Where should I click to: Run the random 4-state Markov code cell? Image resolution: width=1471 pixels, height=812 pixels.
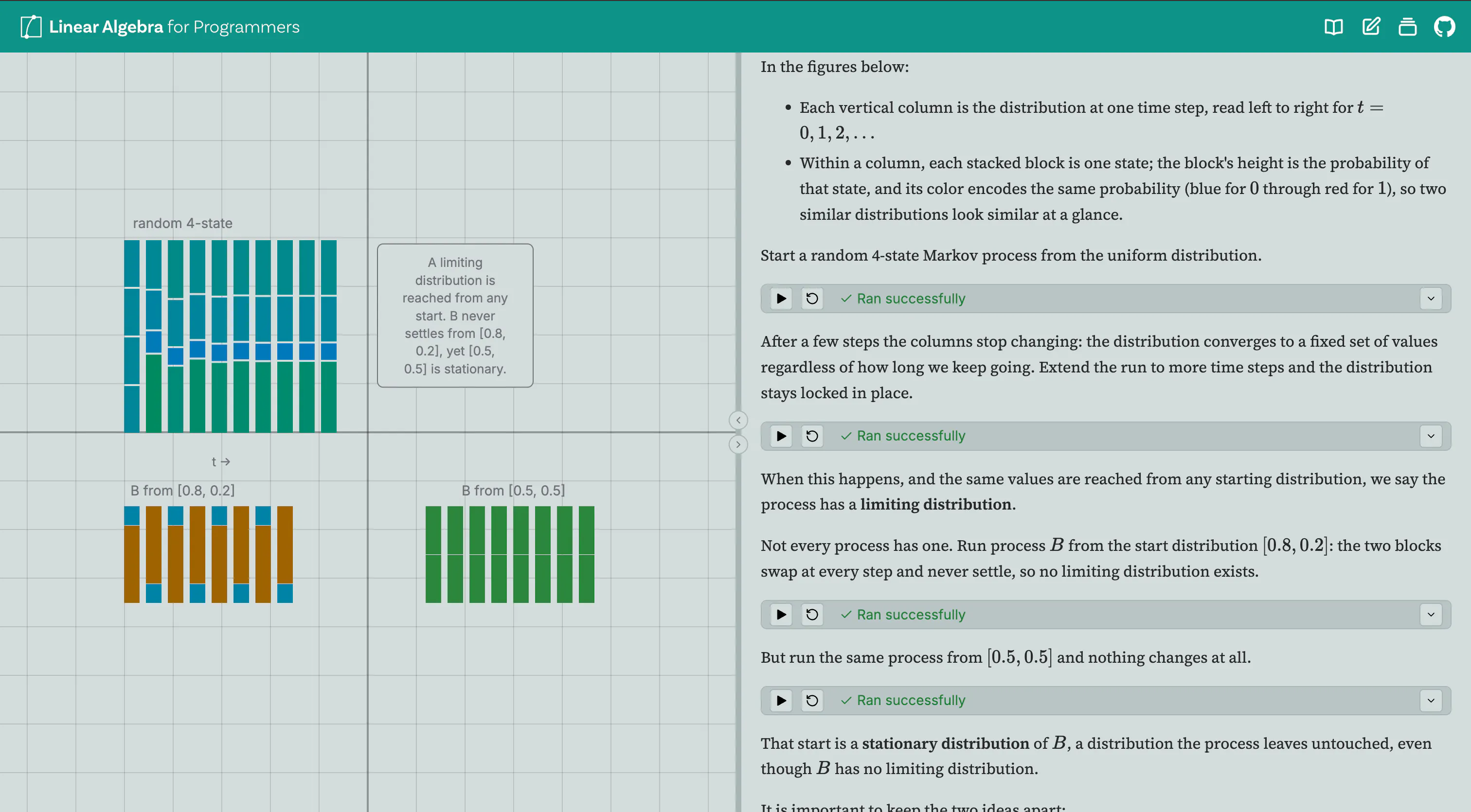(x=781, y=299)
